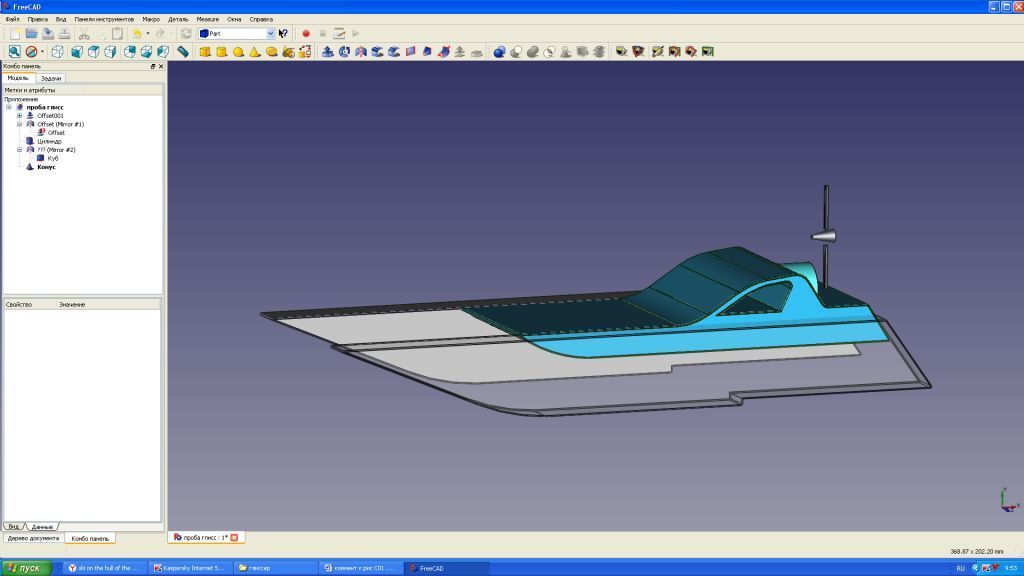This screenshot has height=576, width=1024.
Task: Click the Torus primitive icon
Action: click(x=271, y=51)
